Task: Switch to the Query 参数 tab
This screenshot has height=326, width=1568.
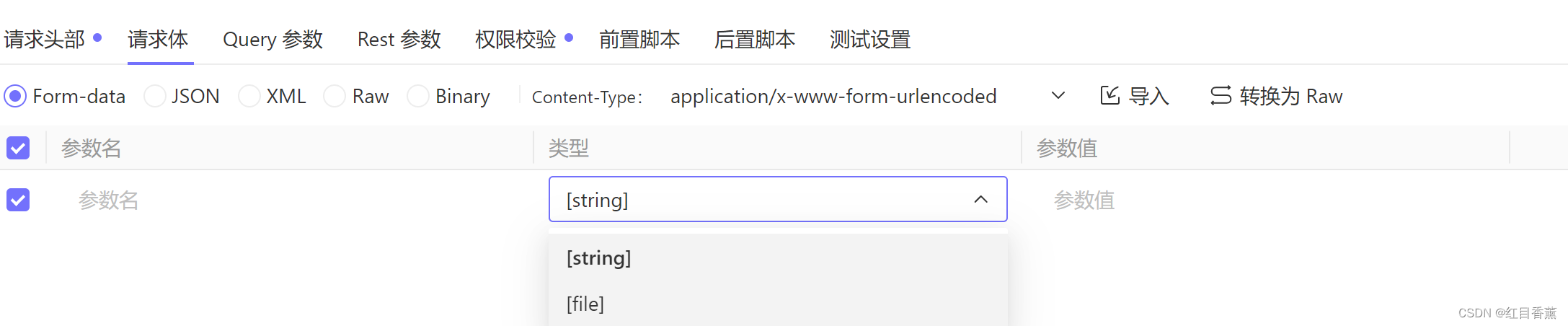Action: click(x=273, y=39)
